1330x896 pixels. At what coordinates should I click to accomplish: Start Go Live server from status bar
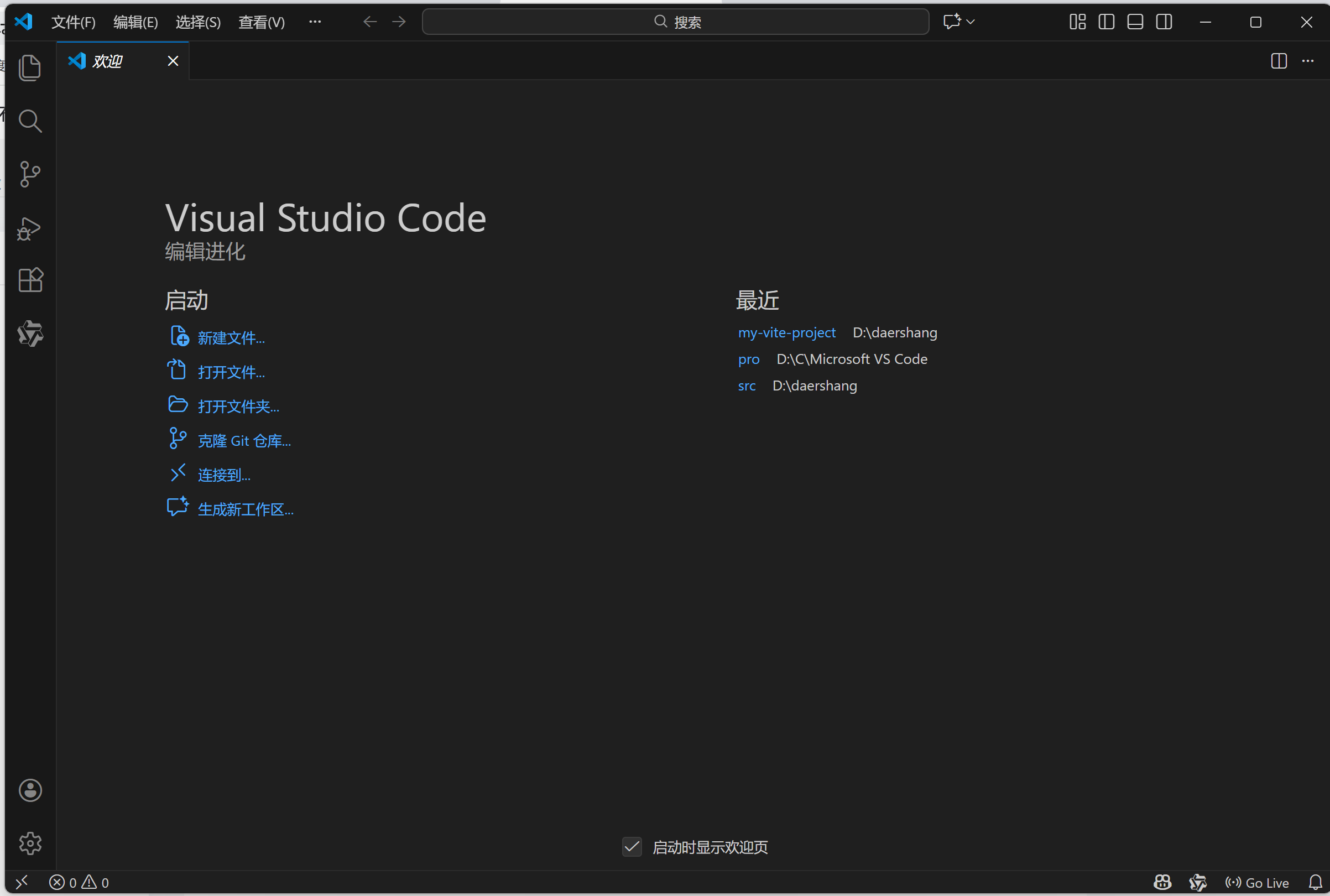click(x=1257, y=882)
